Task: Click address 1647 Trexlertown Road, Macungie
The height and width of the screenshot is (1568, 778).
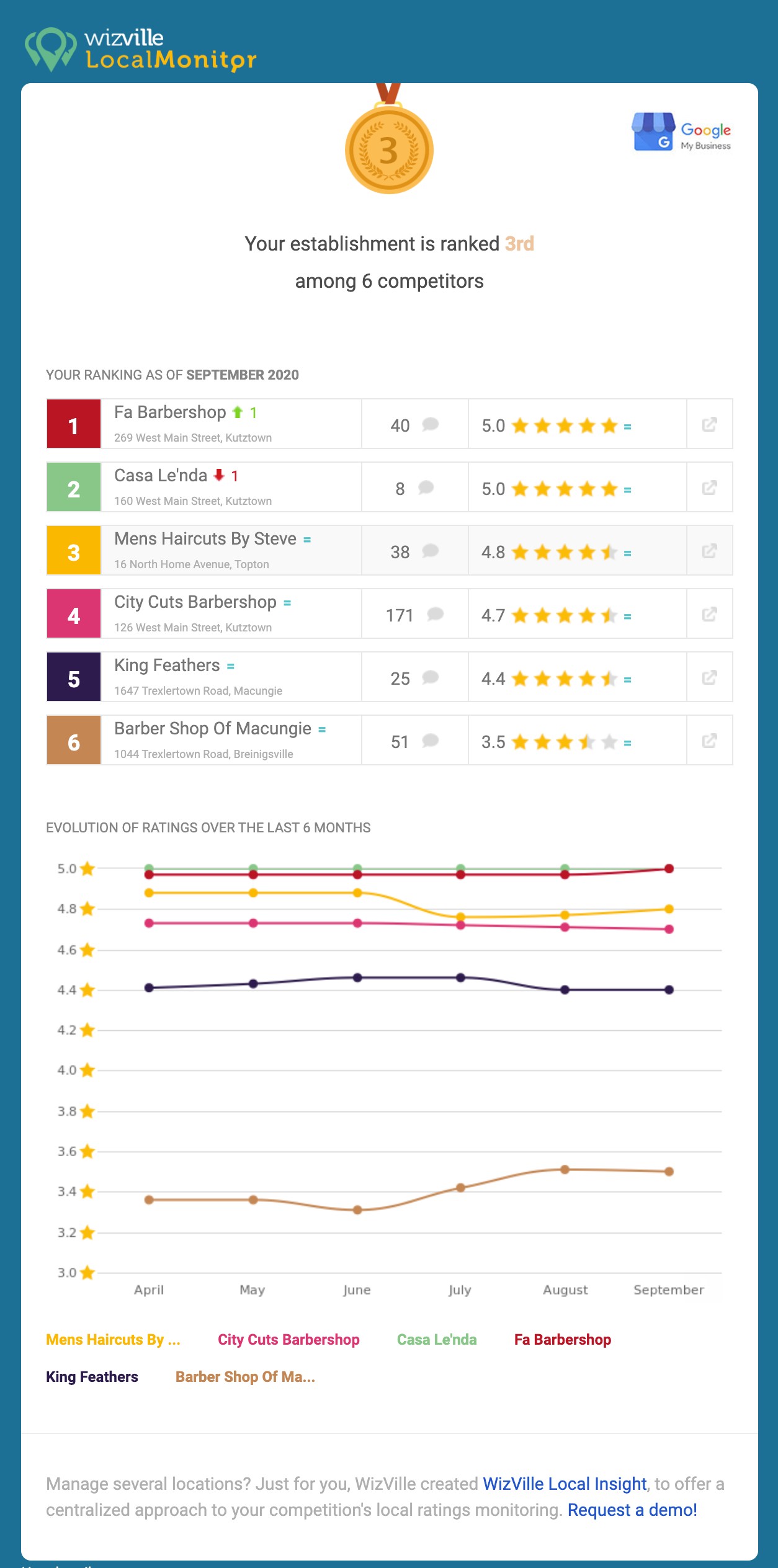Action: (x=199, y=691)
